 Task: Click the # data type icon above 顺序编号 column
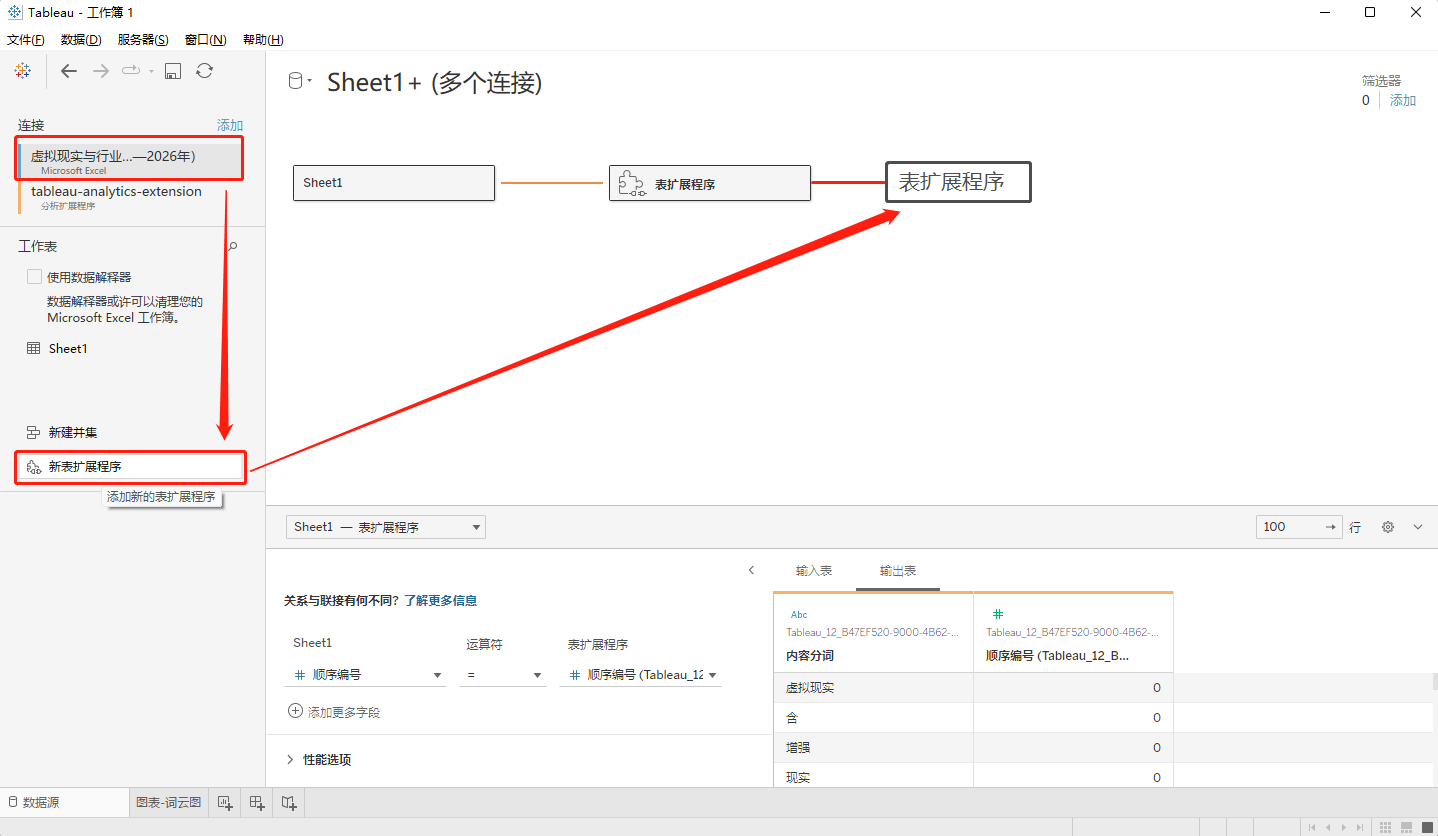coord(997,614)
